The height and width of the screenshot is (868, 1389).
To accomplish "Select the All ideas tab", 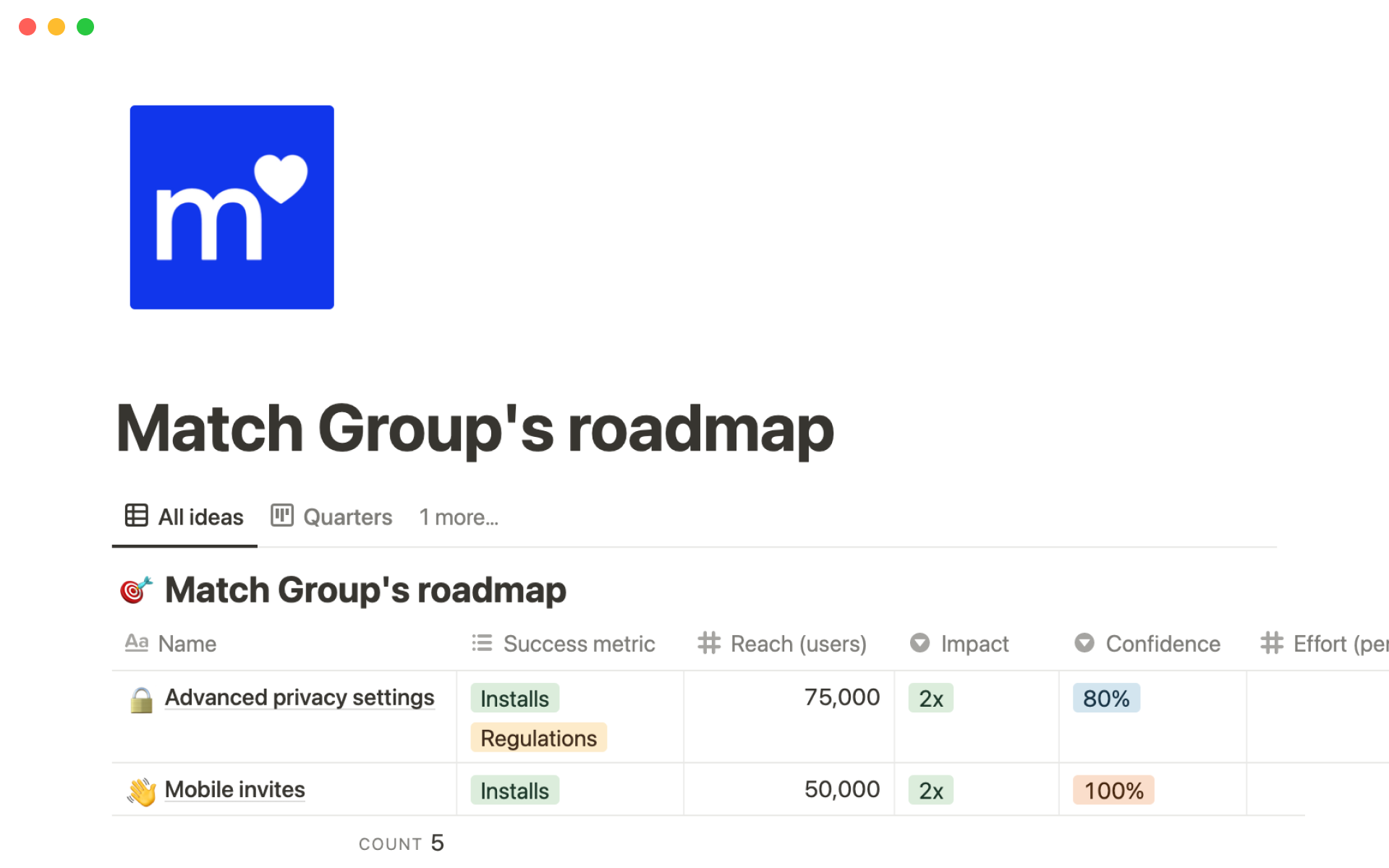I will [x=185, y=517].
